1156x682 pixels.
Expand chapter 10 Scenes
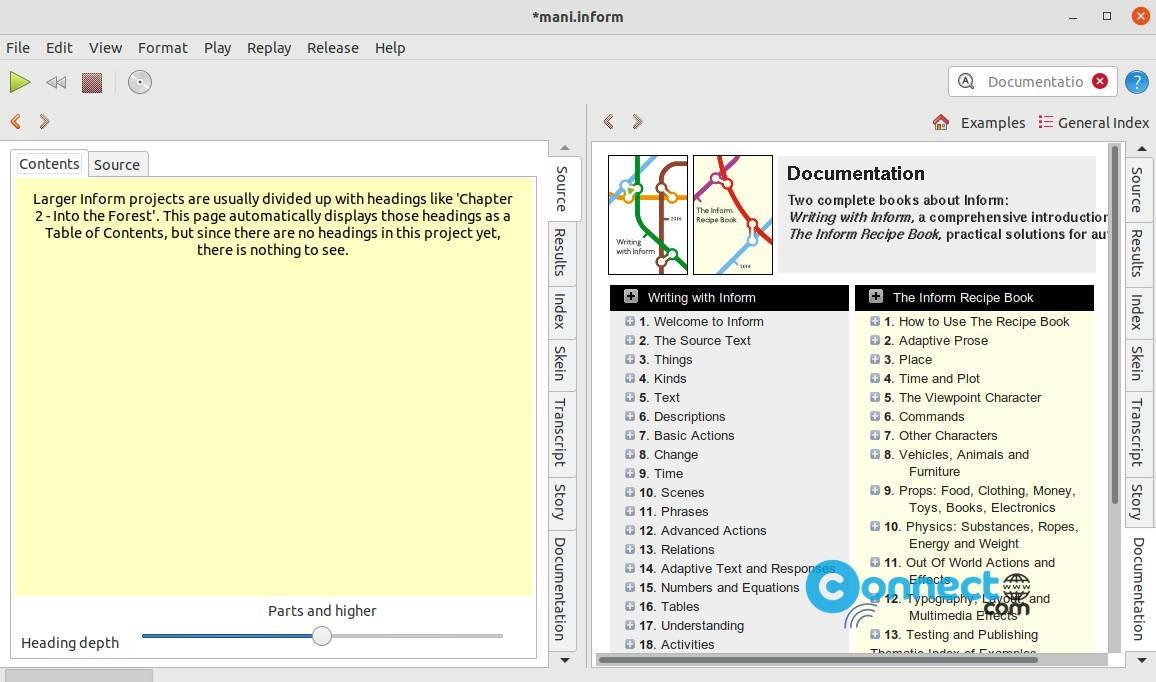[x=630, y=493]
